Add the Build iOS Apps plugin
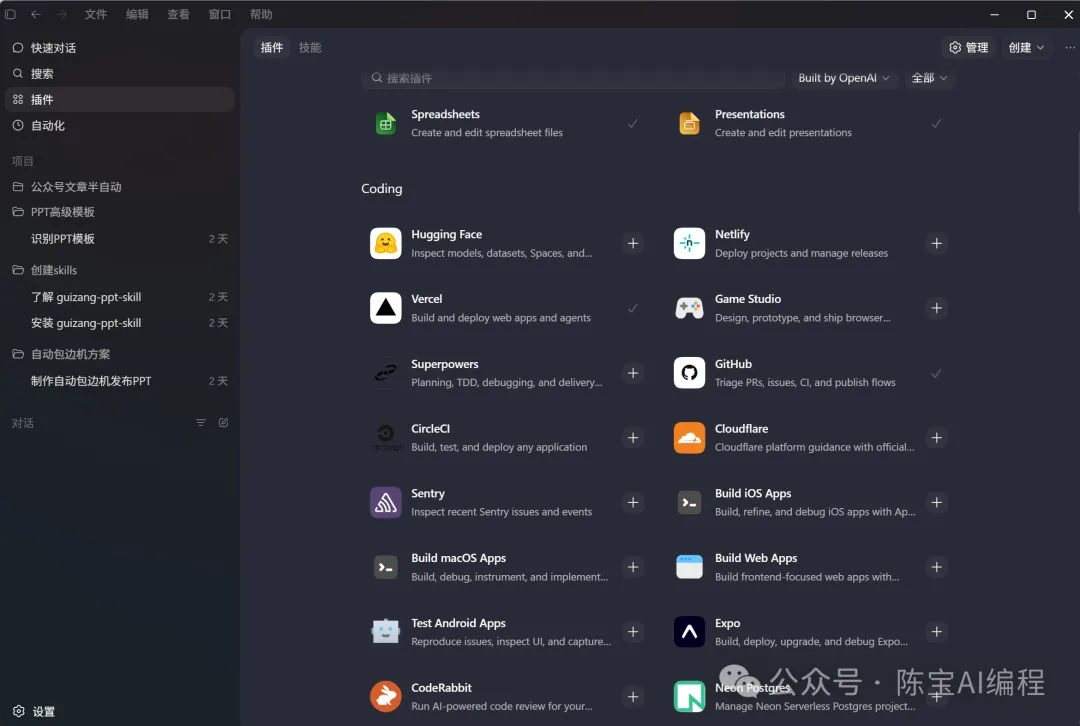This screenshot has width=1080, height=726. point(936,502)
